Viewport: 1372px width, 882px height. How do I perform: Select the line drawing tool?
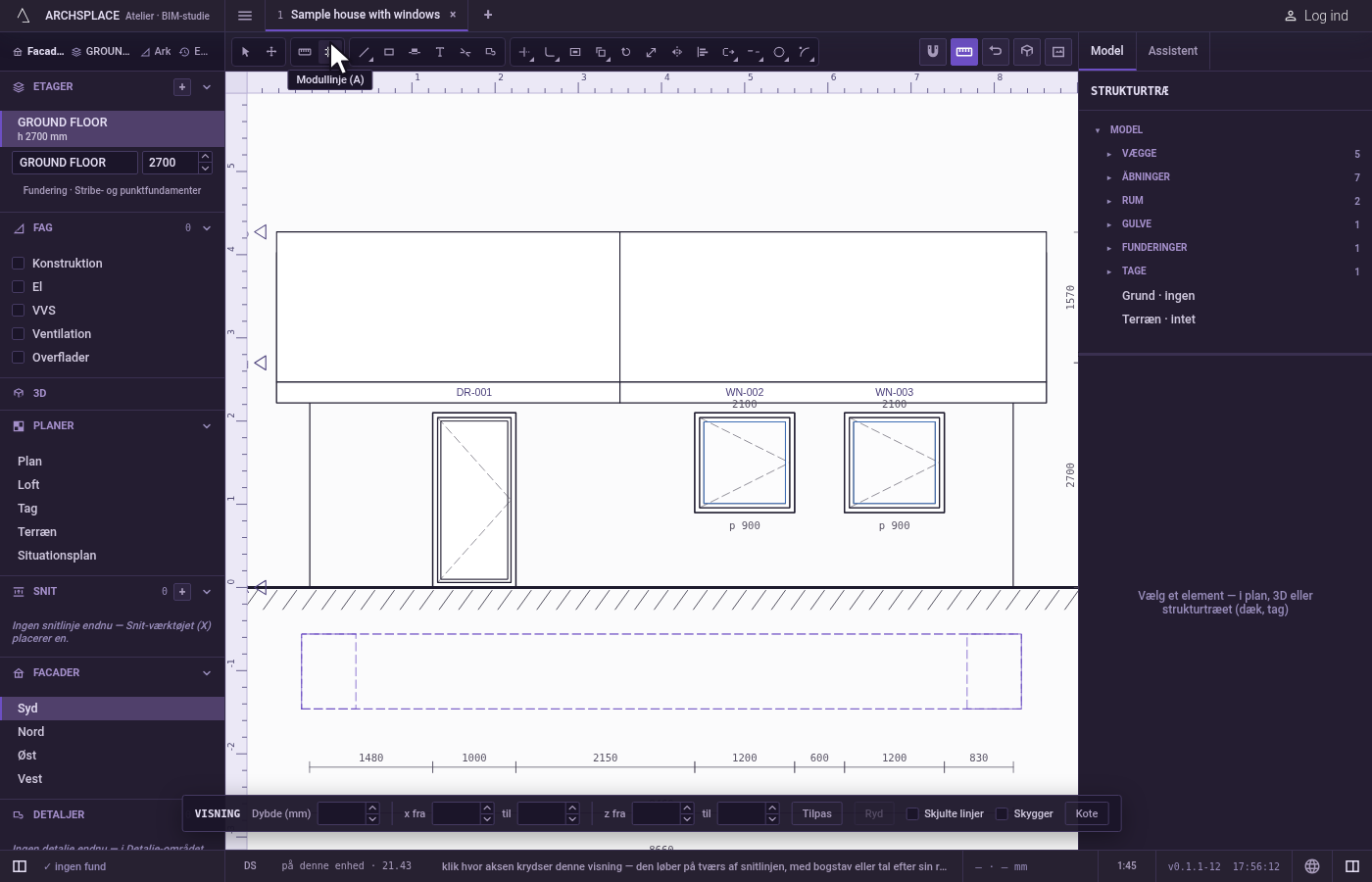click(364, 52)
